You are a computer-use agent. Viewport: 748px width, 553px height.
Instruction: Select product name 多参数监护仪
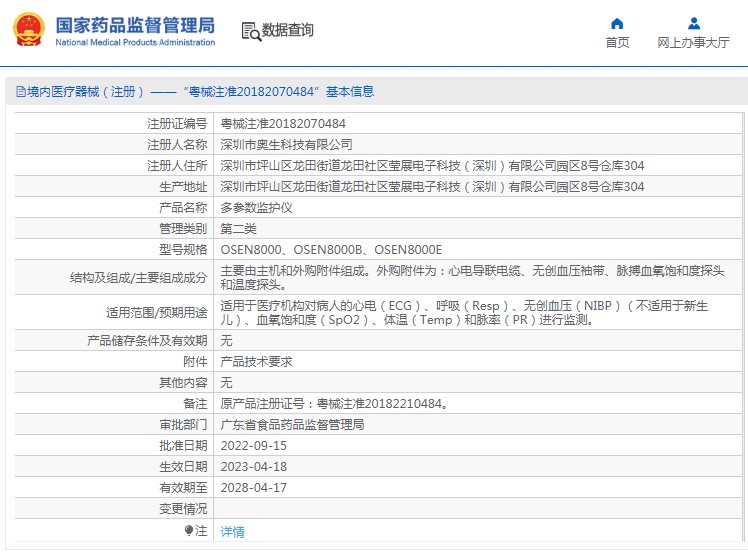point(256,208)
